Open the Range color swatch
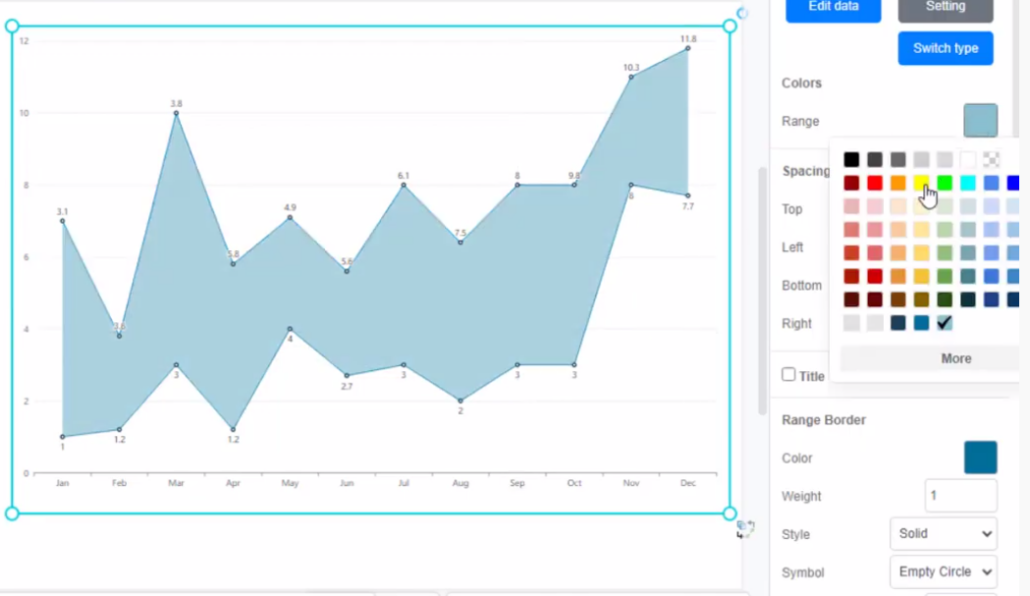 click(x=980, y=121)
